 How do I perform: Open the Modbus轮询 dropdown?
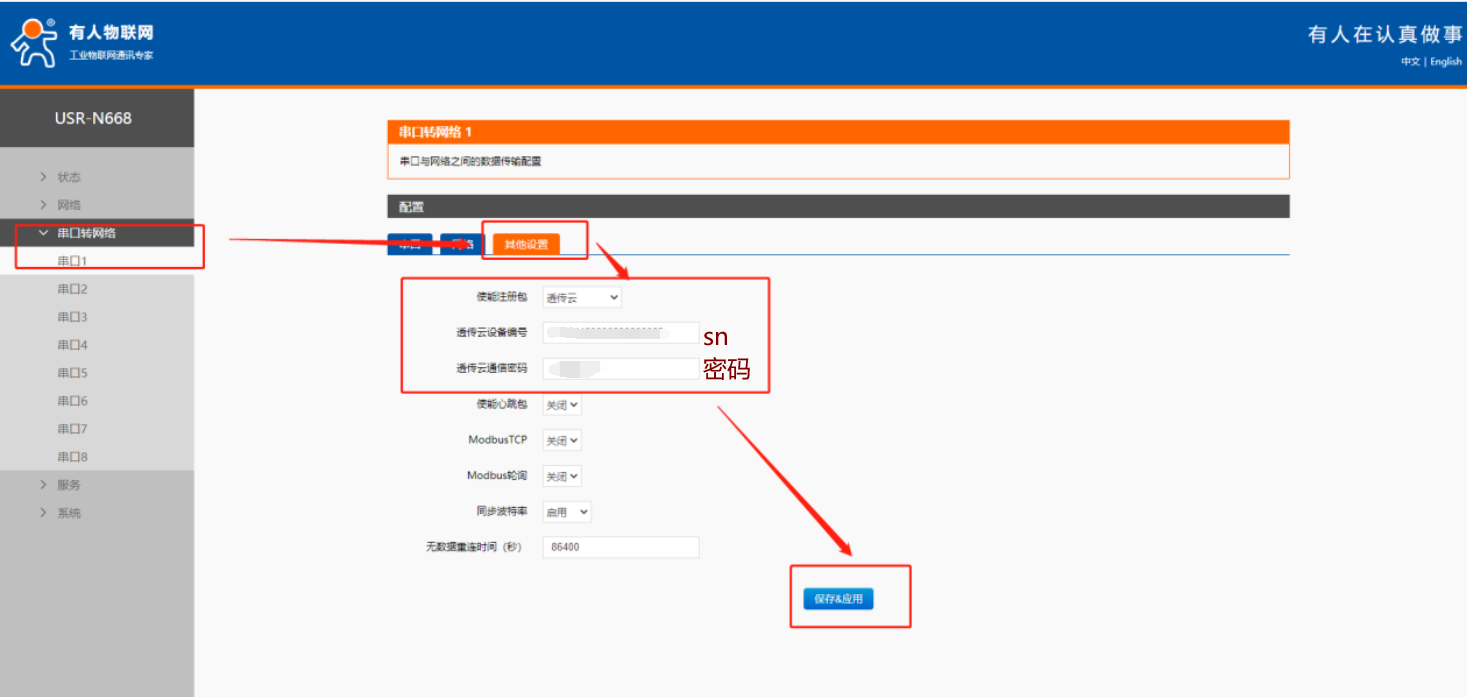point(561,476)
